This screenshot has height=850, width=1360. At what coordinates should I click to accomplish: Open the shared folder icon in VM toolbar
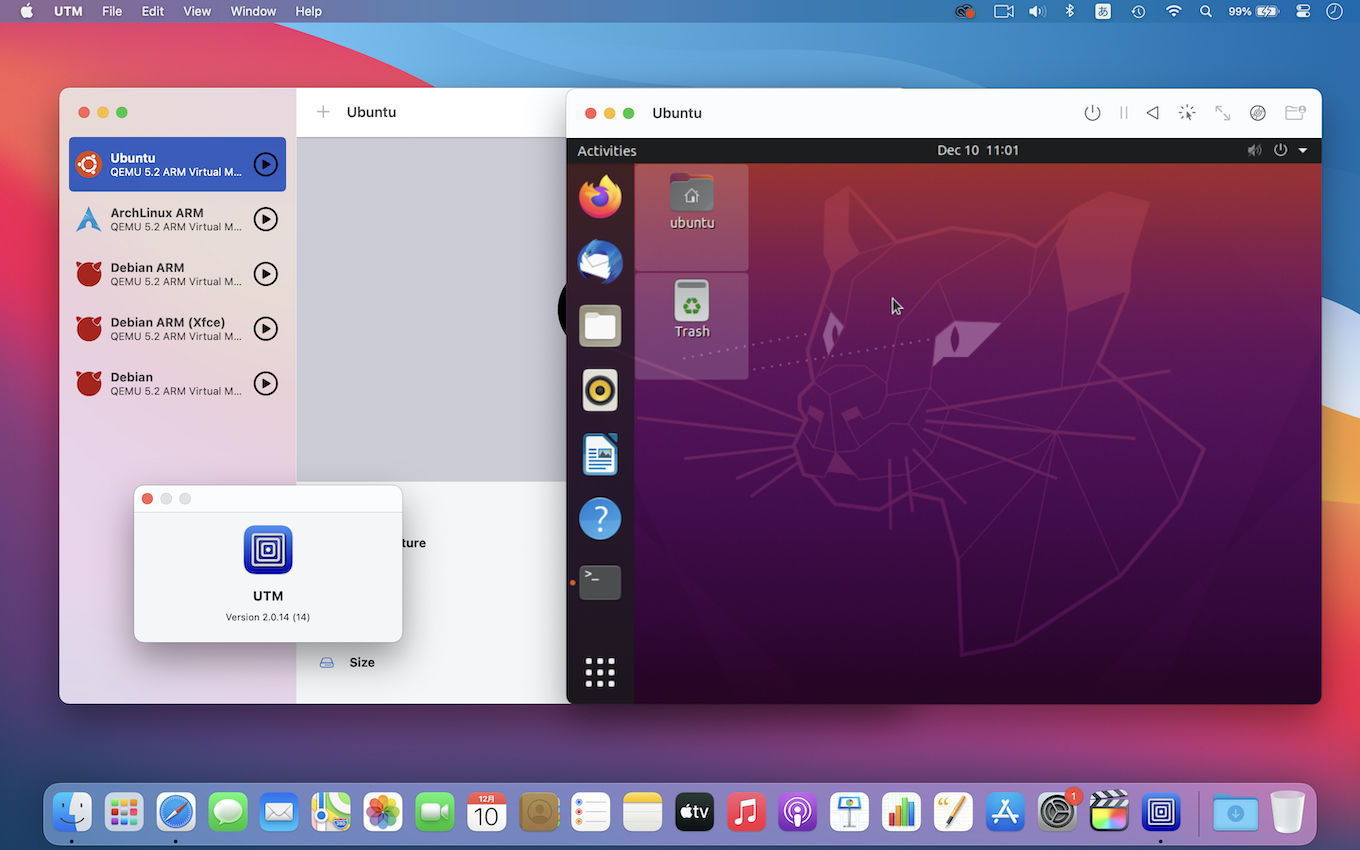pos(1295,113)
